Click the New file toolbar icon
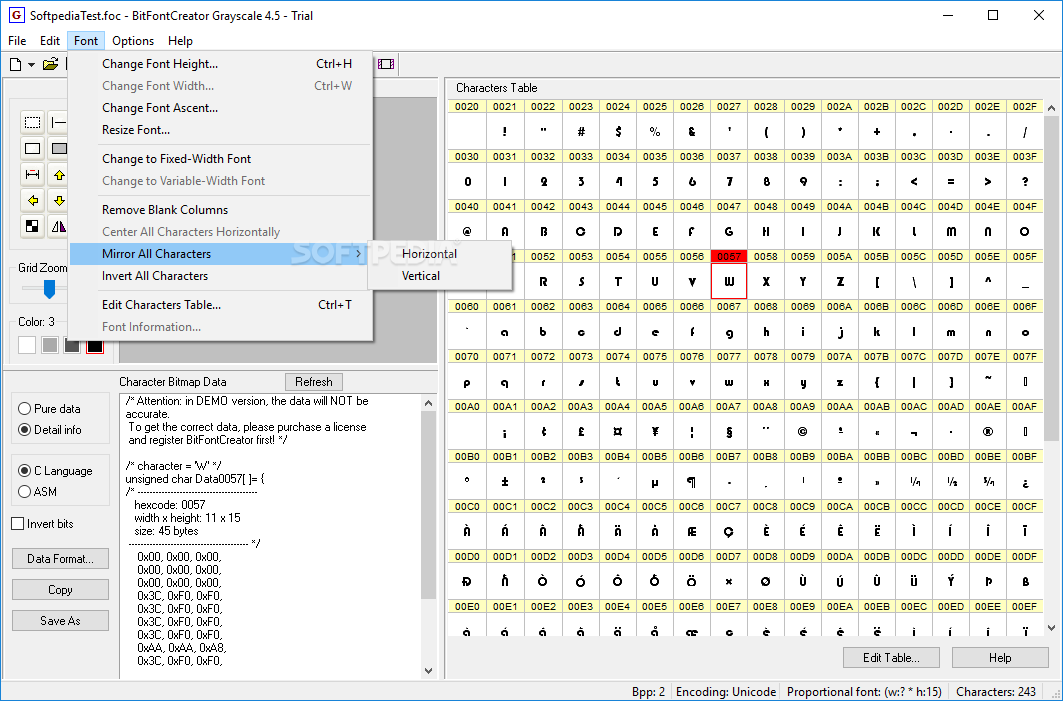This screenshot has width=1063, height=701. pos(15,64)
